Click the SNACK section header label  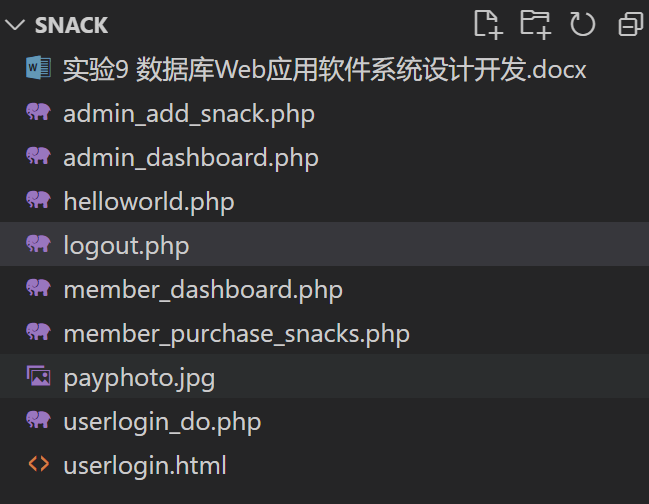(71, 25)
